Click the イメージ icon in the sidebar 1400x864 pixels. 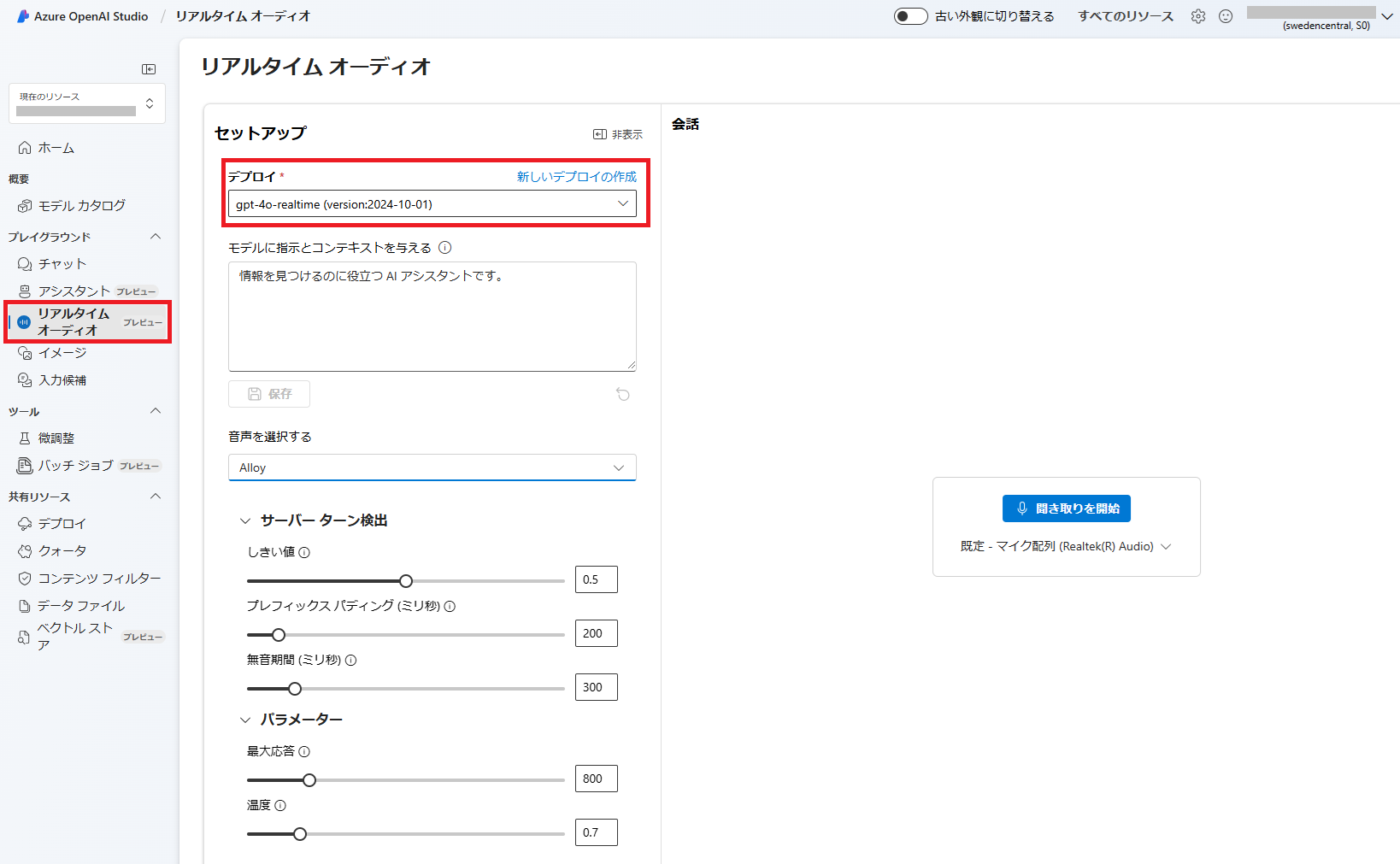pyautogui.click(x=25, y=353)
